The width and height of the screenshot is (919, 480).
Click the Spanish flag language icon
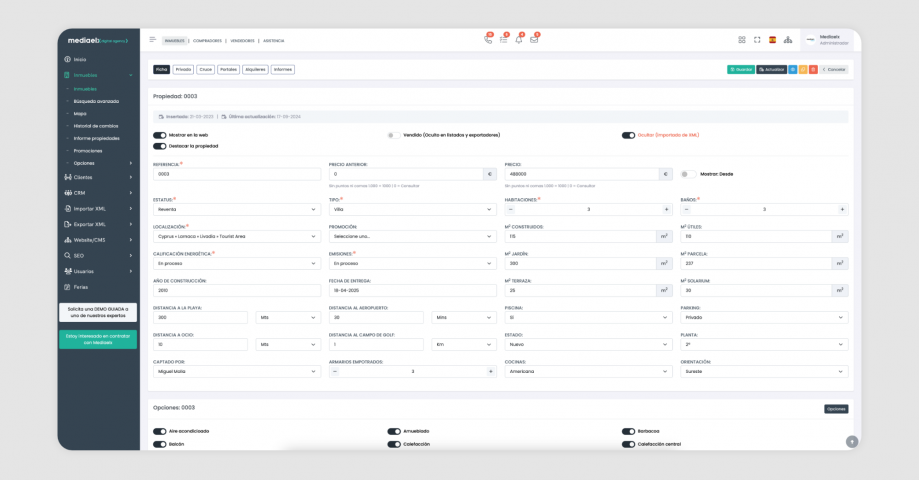[x=772, y=40]
